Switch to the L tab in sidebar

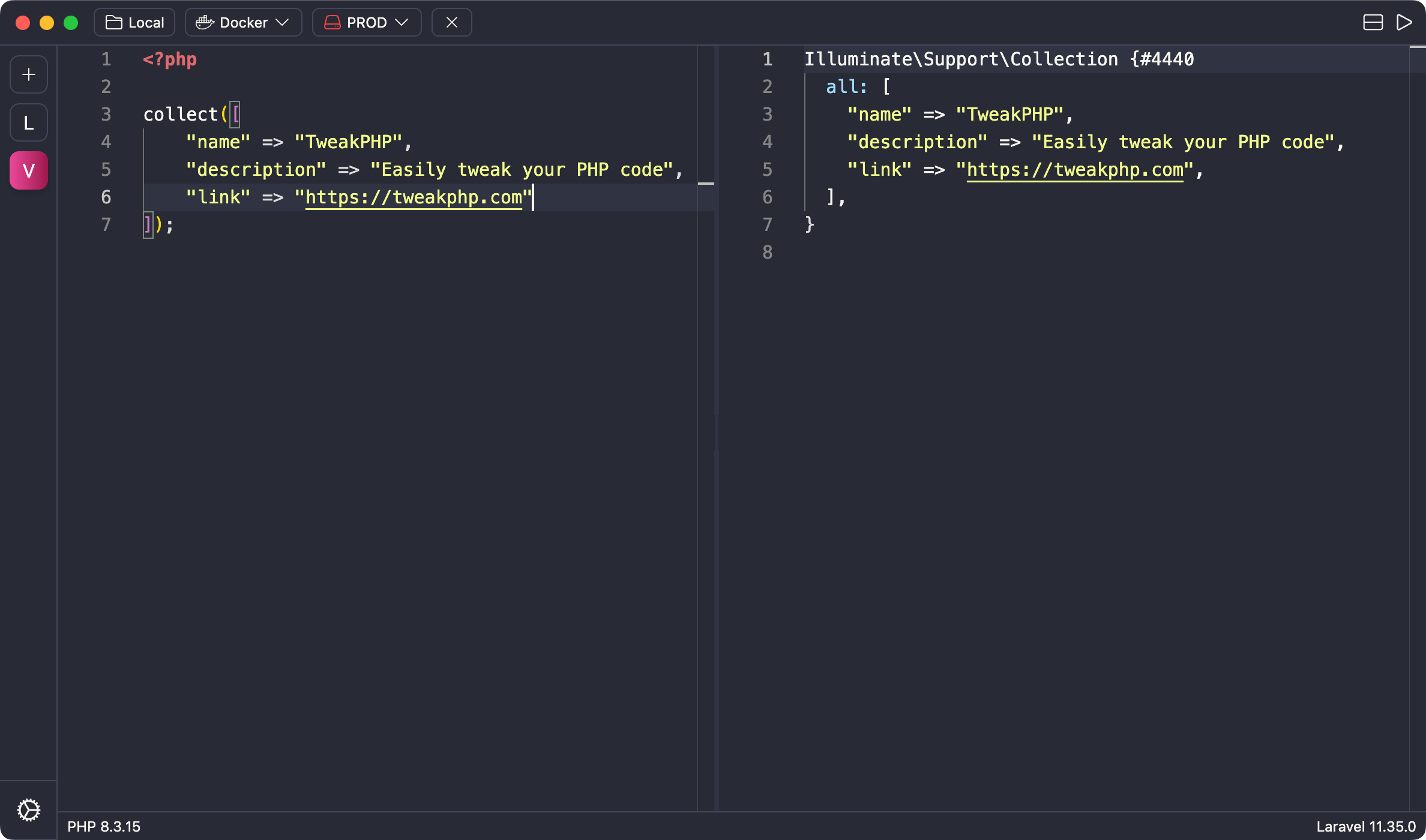(29, 122)
